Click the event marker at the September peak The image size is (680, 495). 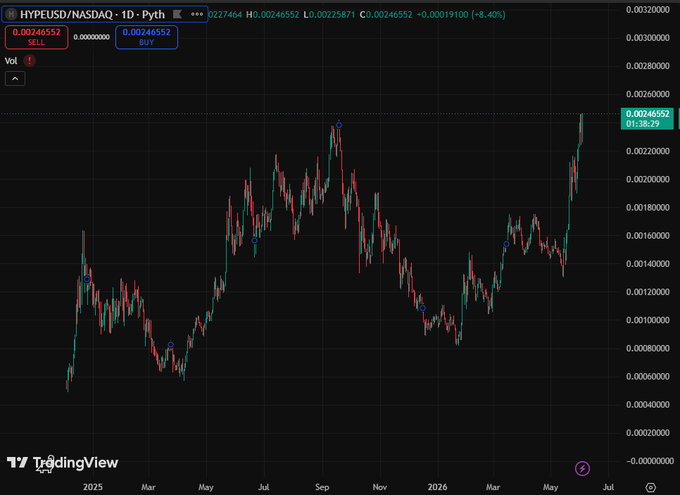tap(339, 125)
